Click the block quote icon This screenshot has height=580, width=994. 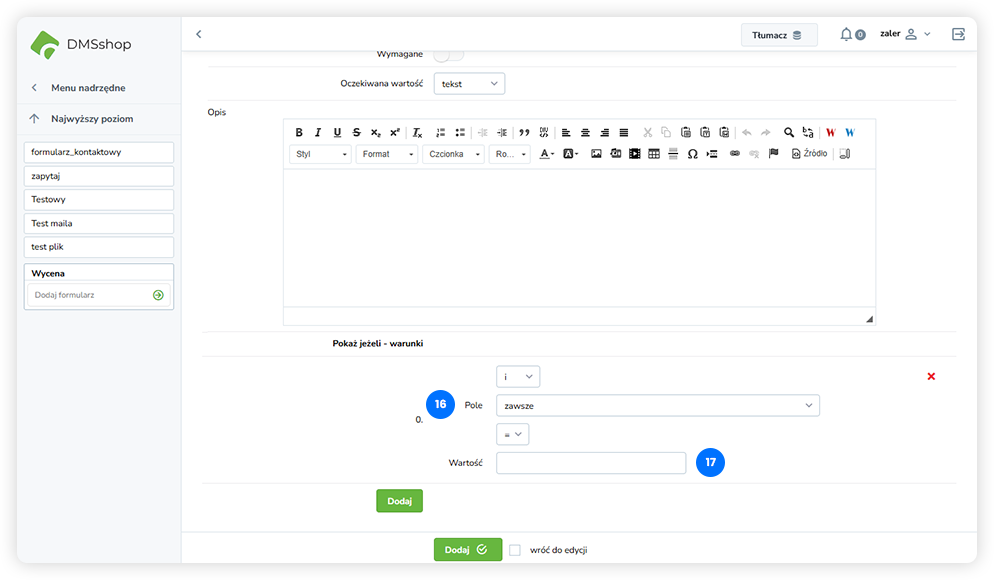pyautogui.click(x=524, y=132)
